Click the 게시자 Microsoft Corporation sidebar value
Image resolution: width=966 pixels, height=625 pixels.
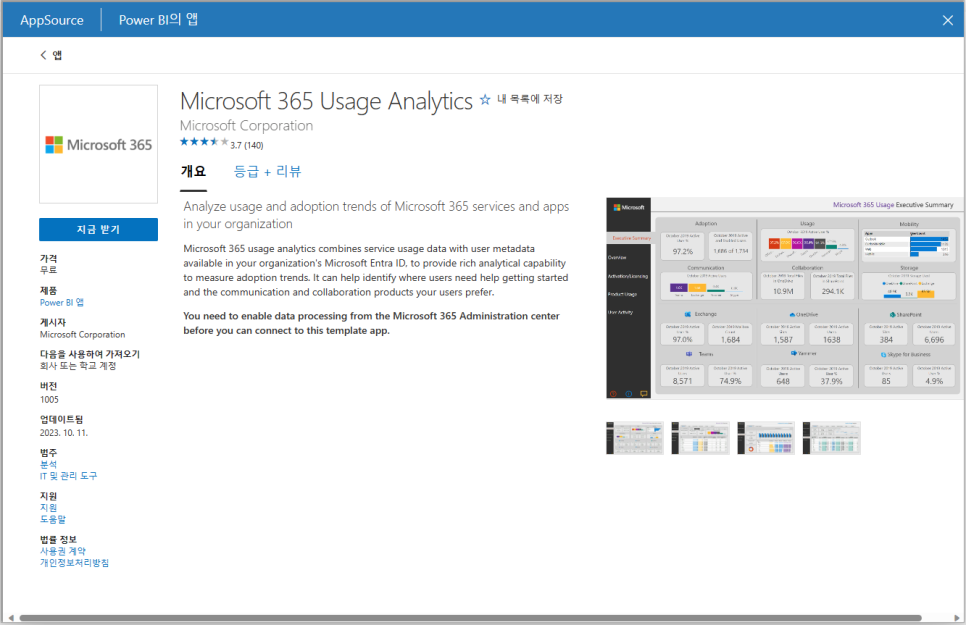[x=83, y=335]
